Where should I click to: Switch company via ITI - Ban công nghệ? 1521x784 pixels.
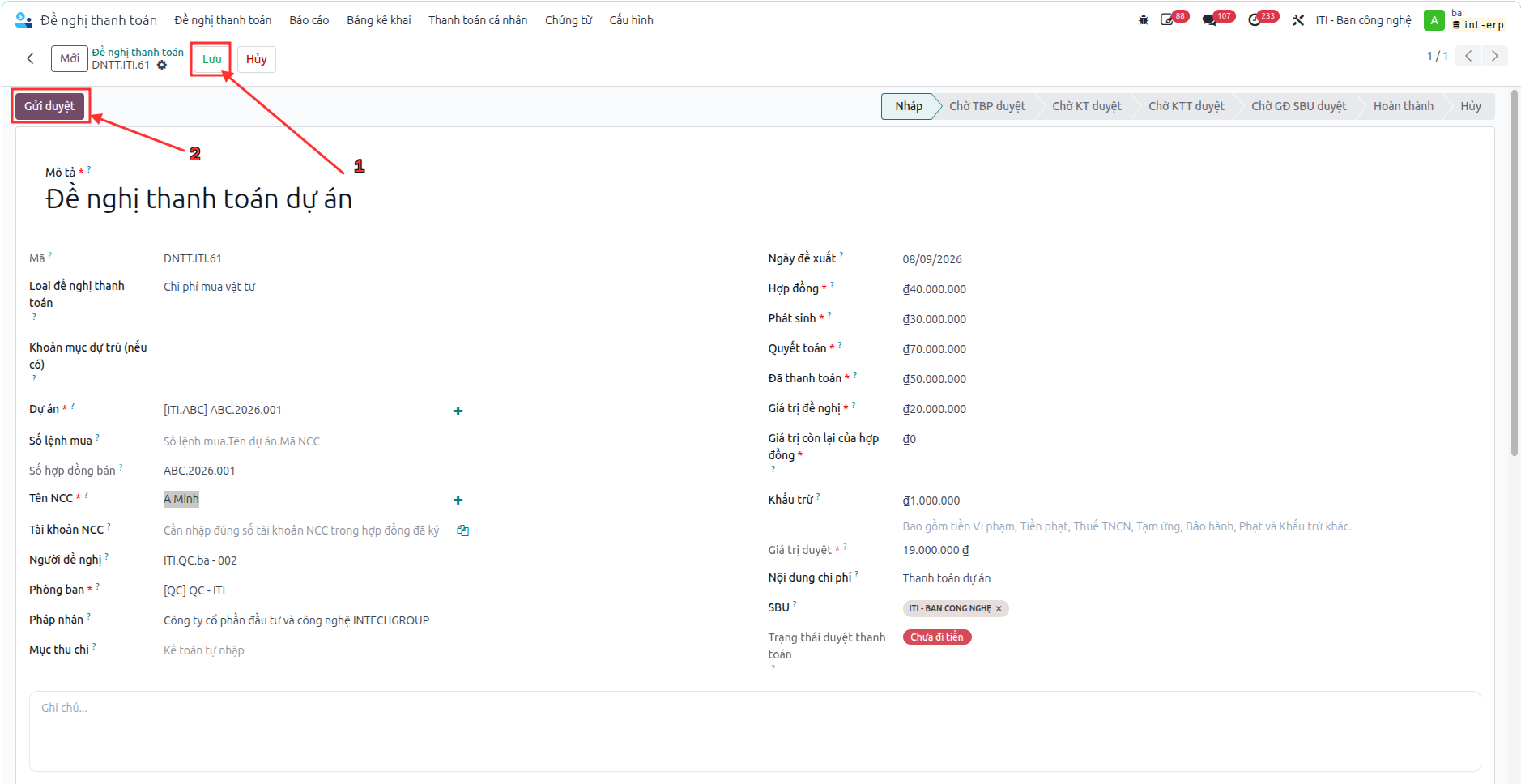click(x=1363, y=20)
